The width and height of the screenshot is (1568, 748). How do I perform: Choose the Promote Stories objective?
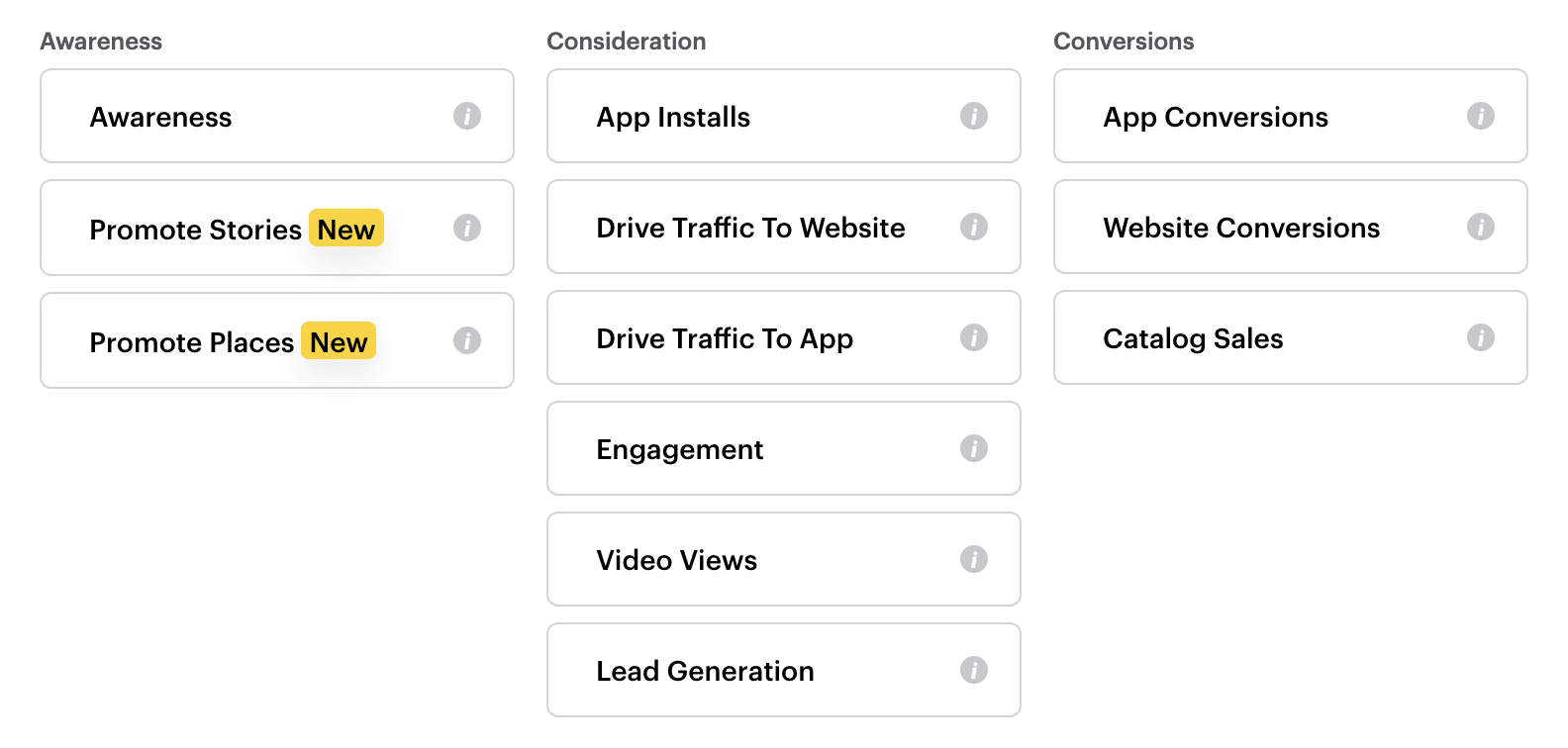[247, 229]
